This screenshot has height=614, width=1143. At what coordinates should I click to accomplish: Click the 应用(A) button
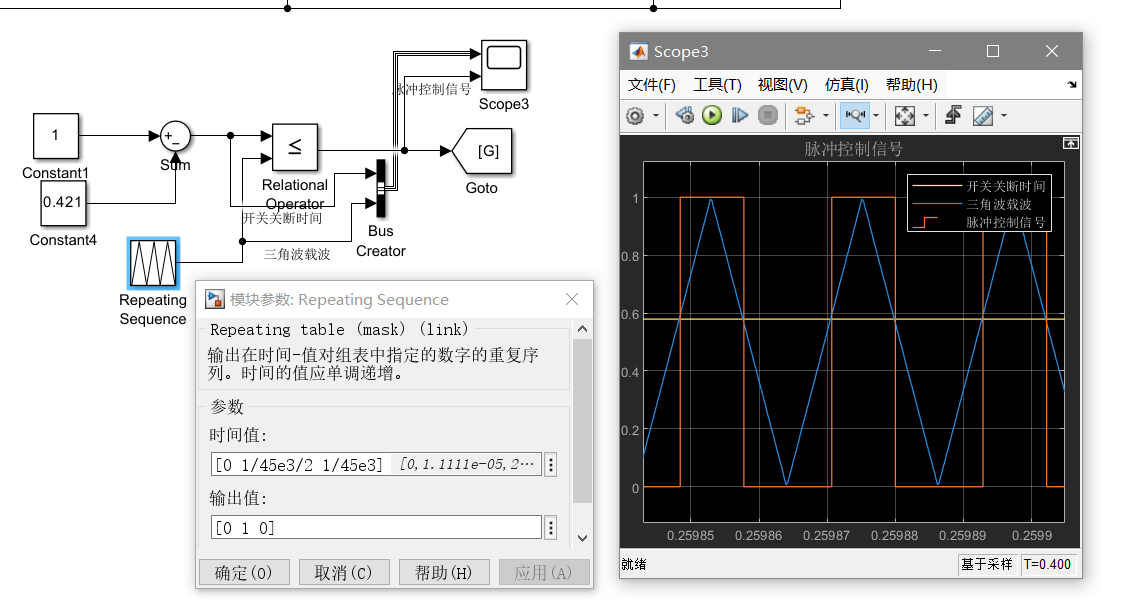click(x=544, y=572)
